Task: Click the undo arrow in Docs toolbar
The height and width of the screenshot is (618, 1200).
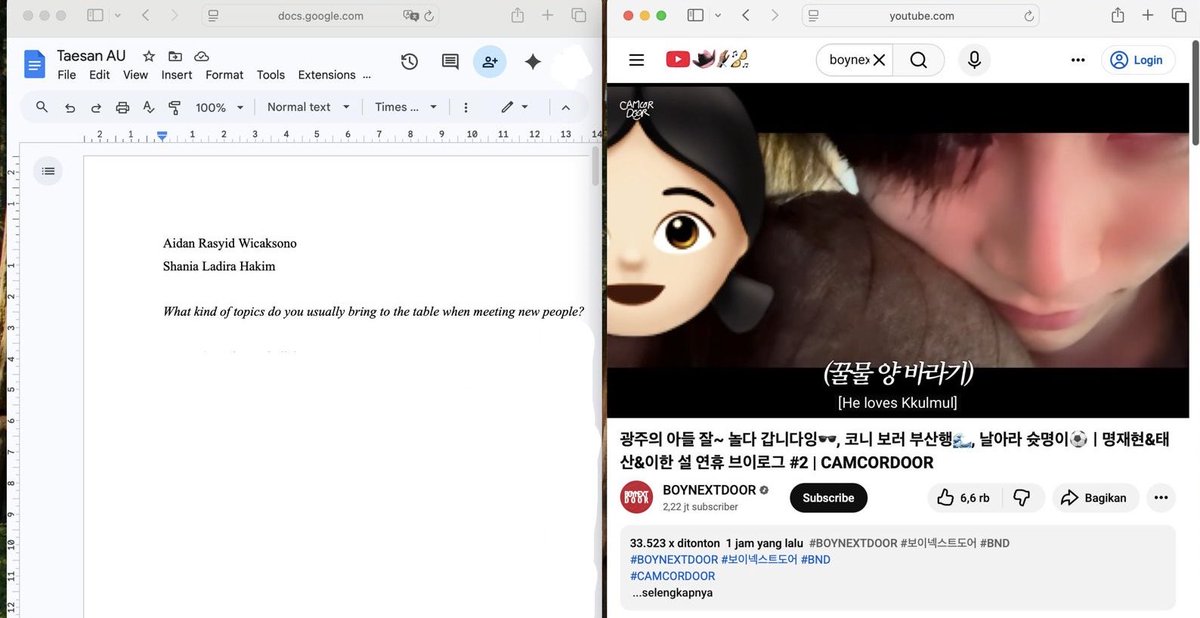Action: pos(70,107)
